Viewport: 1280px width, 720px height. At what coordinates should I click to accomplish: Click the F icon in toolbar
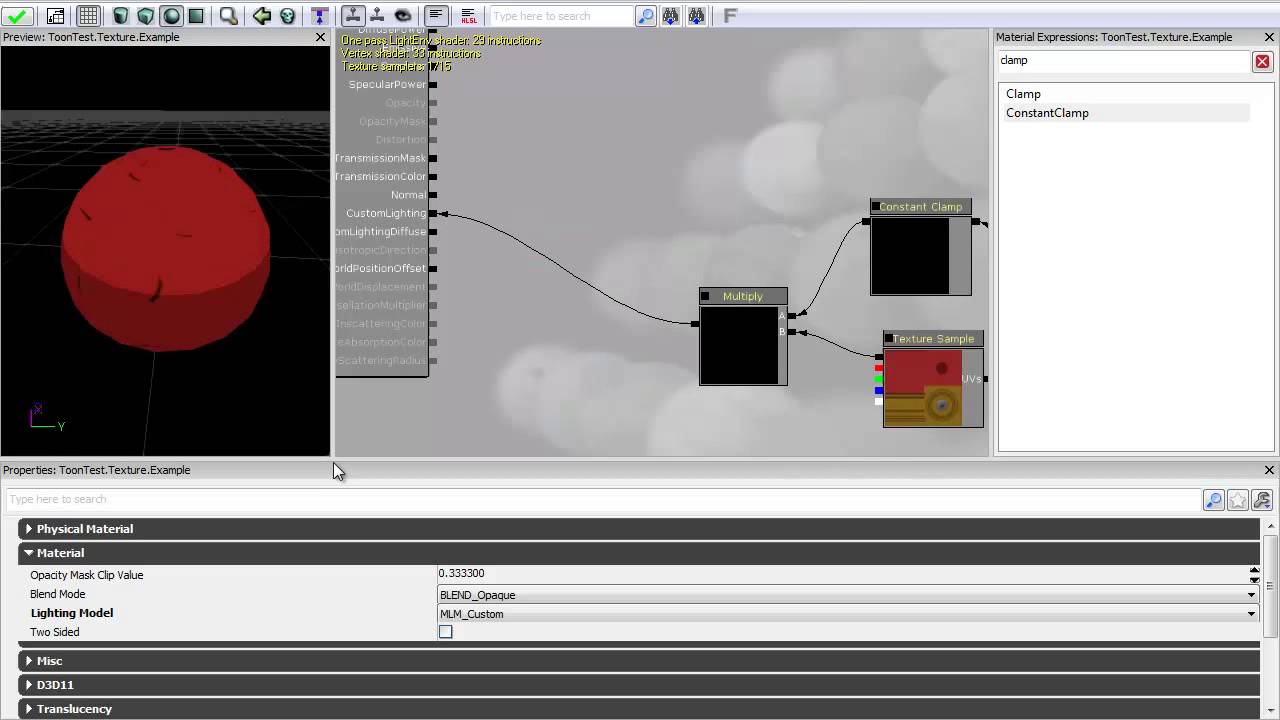pos(730,16)
